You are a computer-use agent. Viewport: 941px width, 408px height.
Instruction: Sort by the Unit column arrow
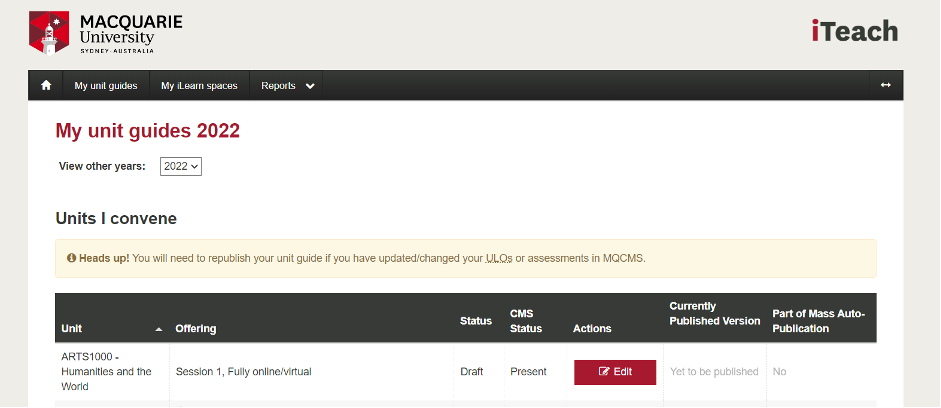(x=159, y=329)
